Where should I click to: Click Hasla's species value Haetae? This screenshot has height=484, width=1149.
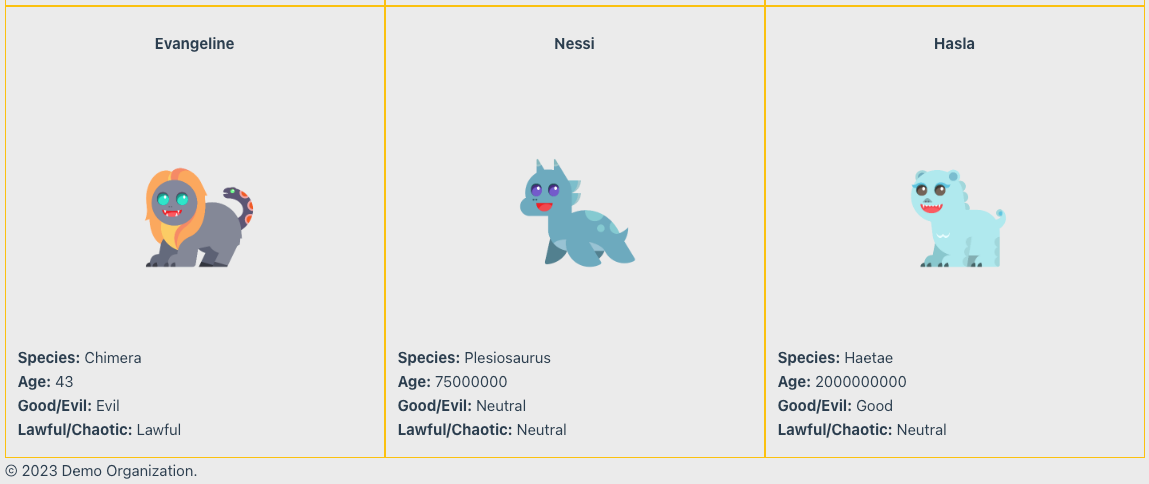coord(868,358)
